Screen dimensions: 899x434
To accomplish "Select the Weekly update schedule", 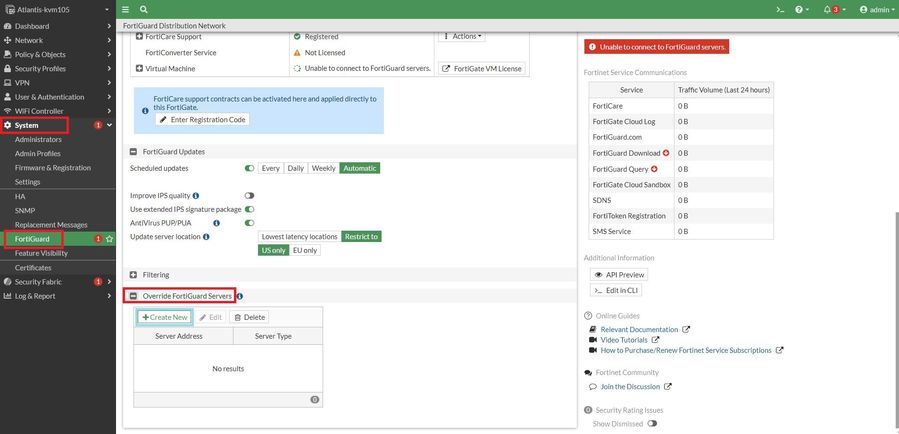I will click(323, 168).
